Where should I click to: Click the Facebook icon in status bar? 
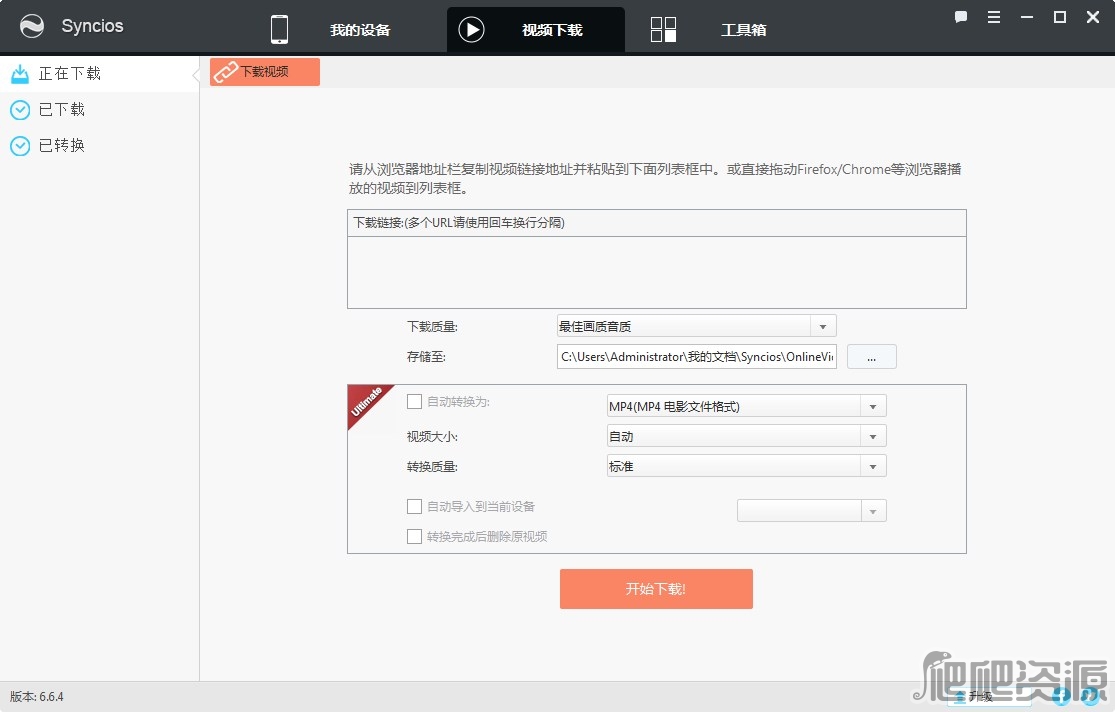[1060, 696]
